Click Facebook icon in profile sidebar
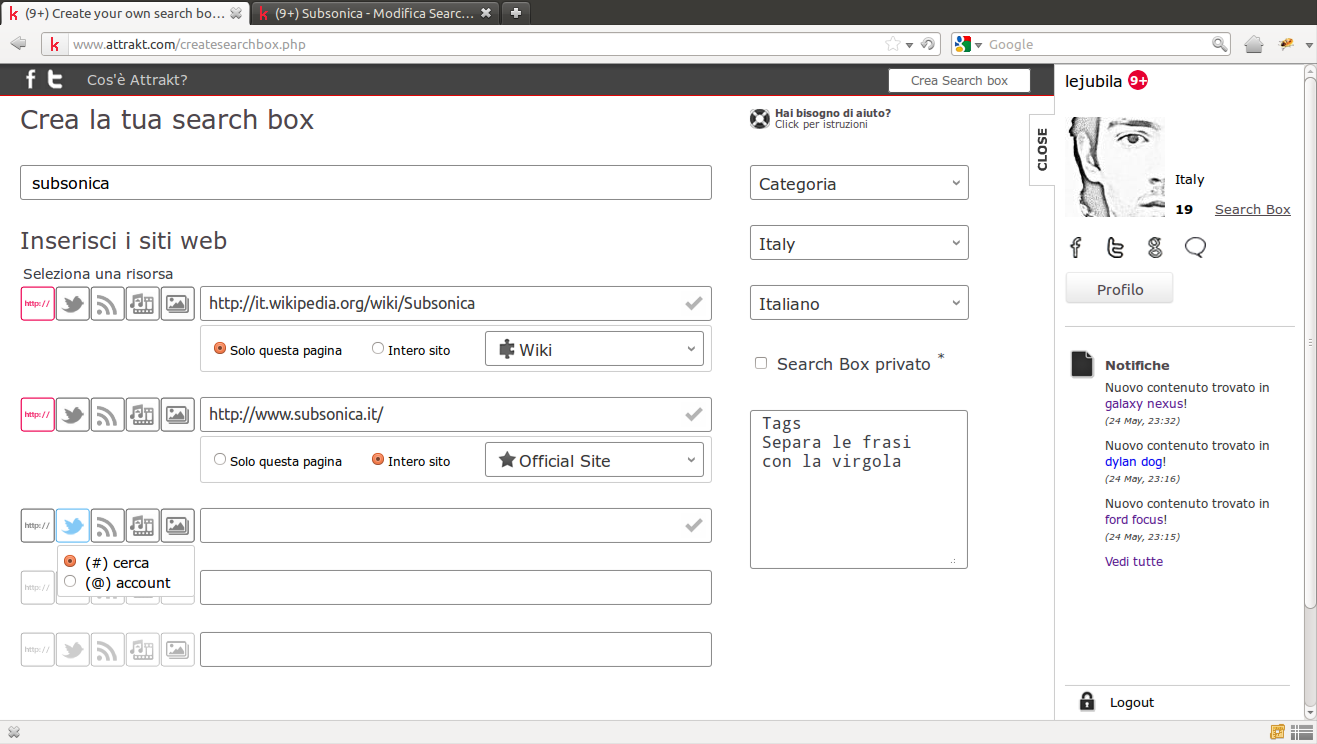Image resolution: width=1317 pixels, height=744 pixels. tap(1076, 247)
